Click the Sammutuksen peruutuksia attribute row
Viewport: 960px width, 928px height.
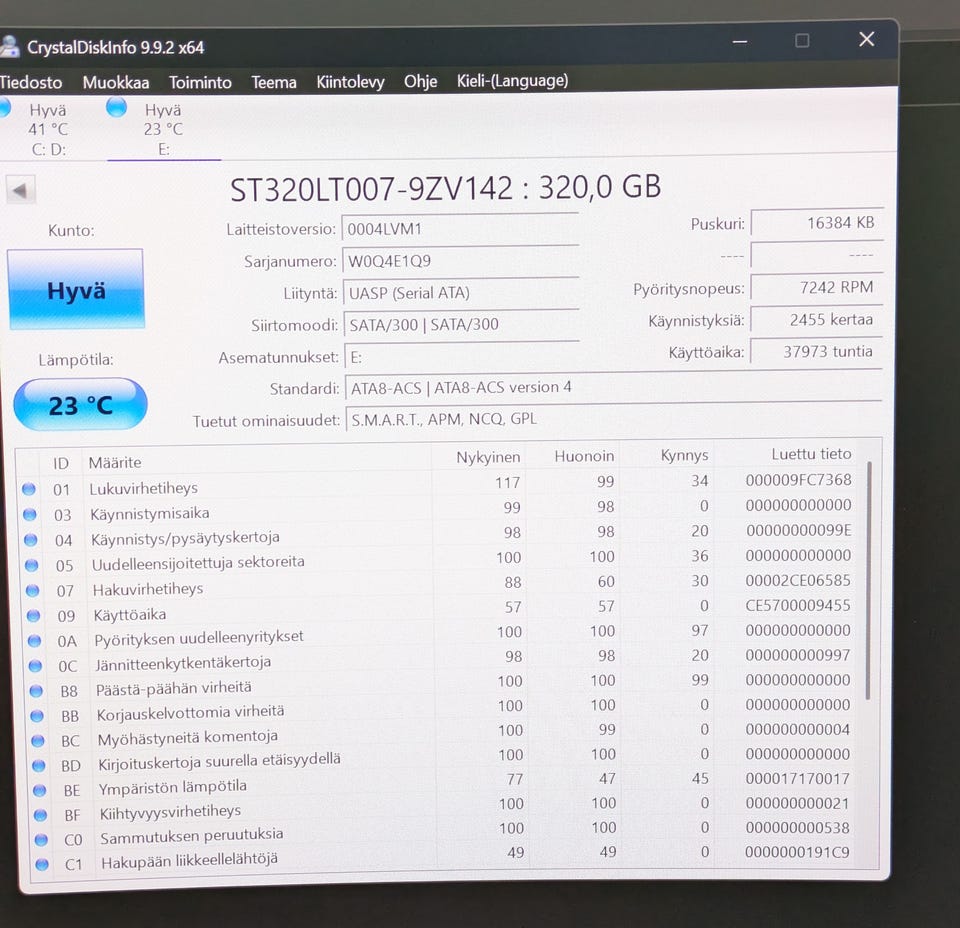445,833
